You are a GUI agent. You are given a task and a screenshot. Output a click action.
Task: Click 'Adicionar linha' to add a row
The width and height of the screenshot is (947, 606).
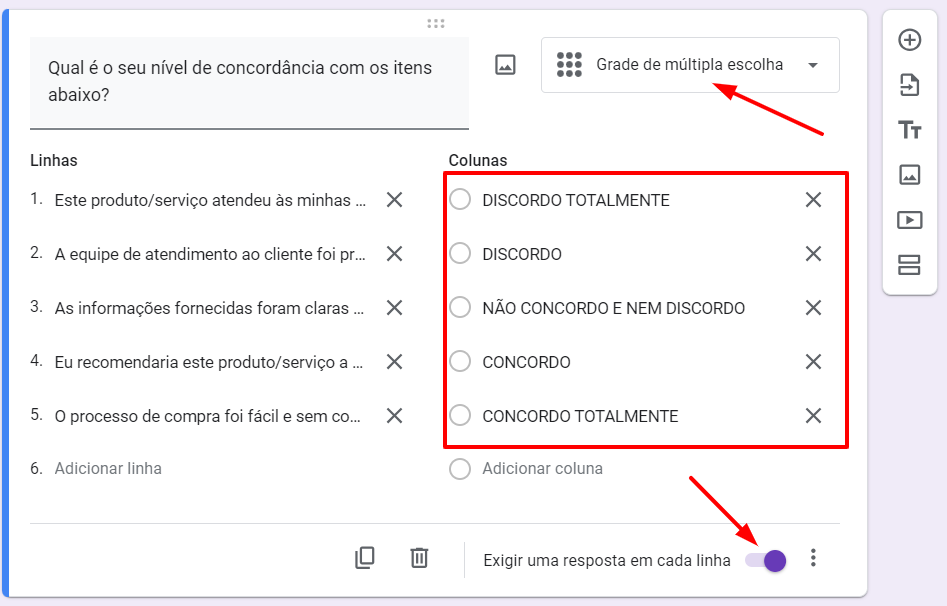click(x=108, y=469)
